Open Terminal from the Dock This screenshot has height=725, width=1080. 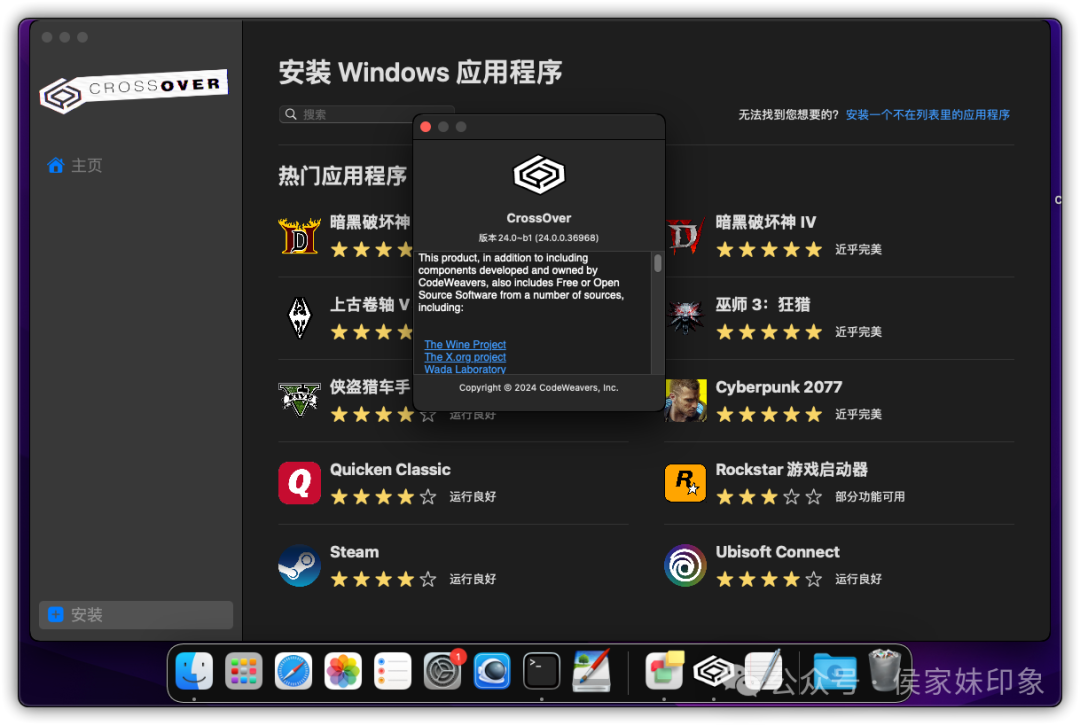click(541, 671)
